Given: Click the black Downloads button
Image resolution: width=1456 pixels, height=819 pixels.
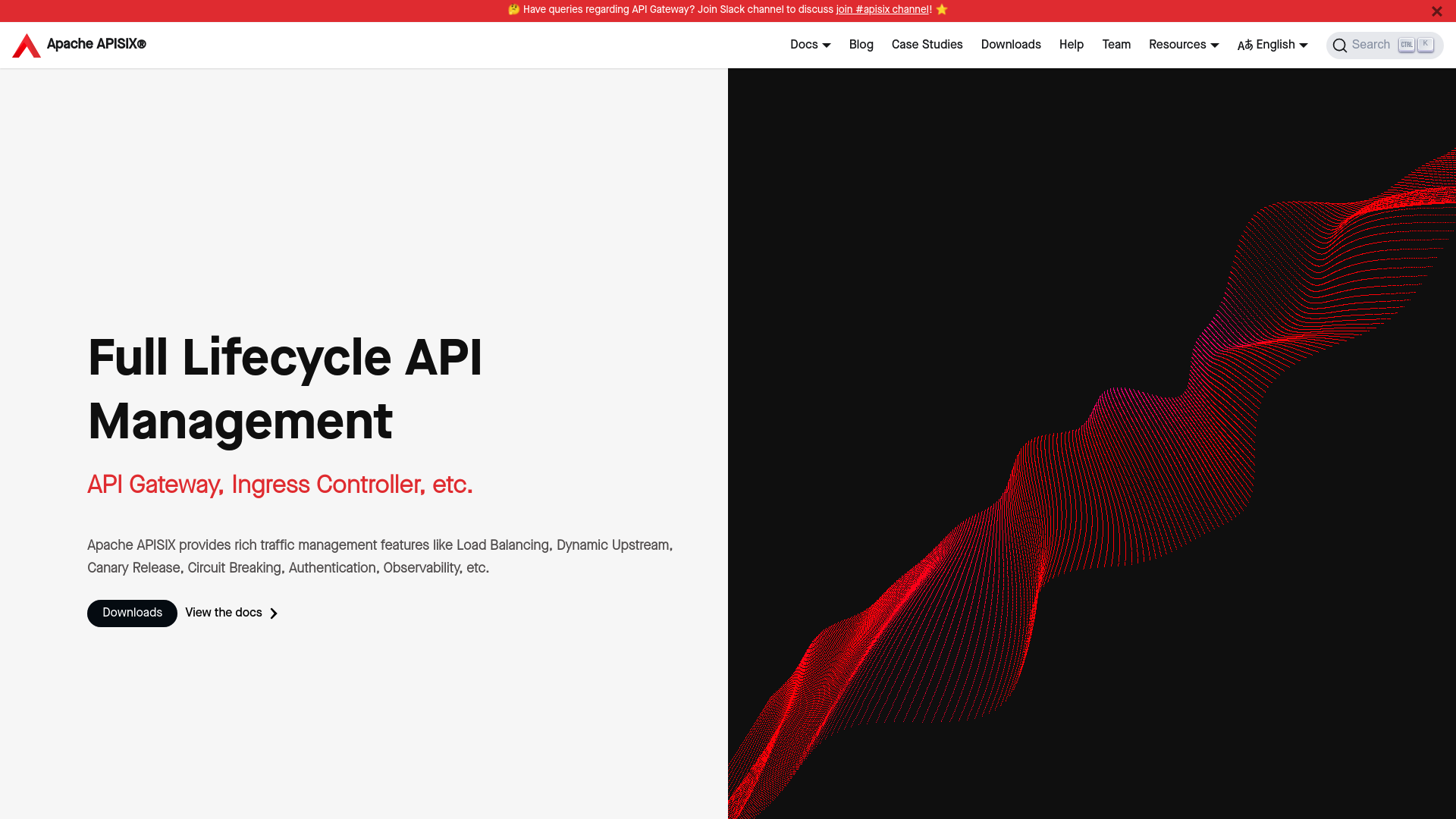Looking at the screenshot, I should click(x=132, y=613).
